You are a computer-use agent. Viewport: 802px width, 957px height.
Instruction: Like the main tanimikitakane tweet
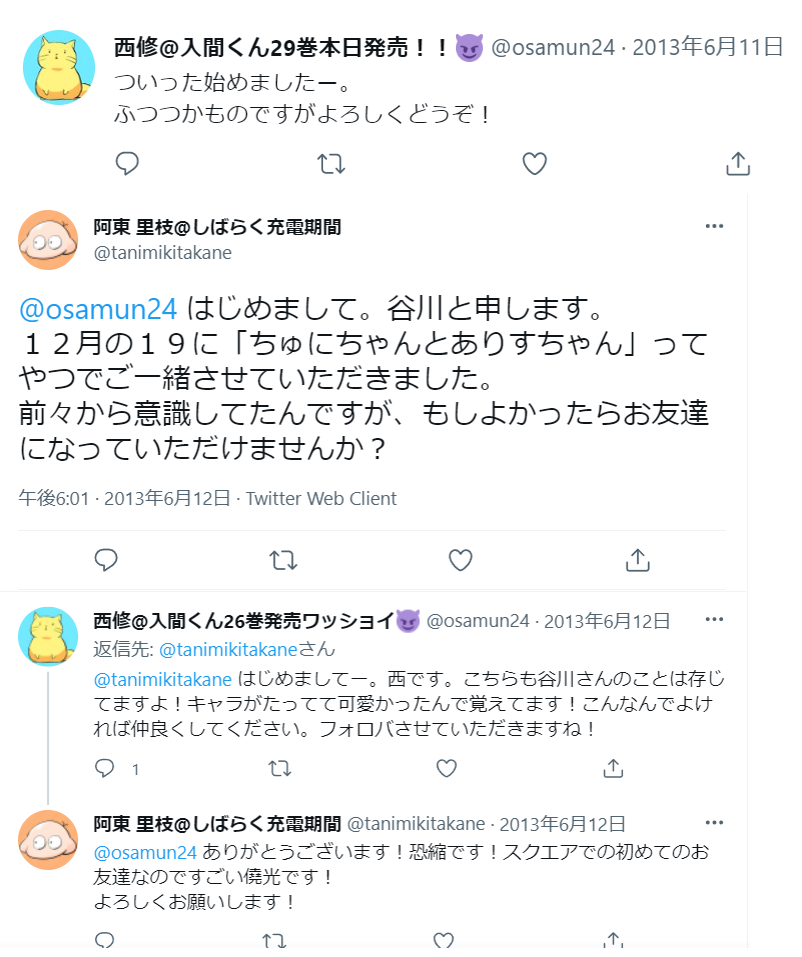[x=460, y=560]
